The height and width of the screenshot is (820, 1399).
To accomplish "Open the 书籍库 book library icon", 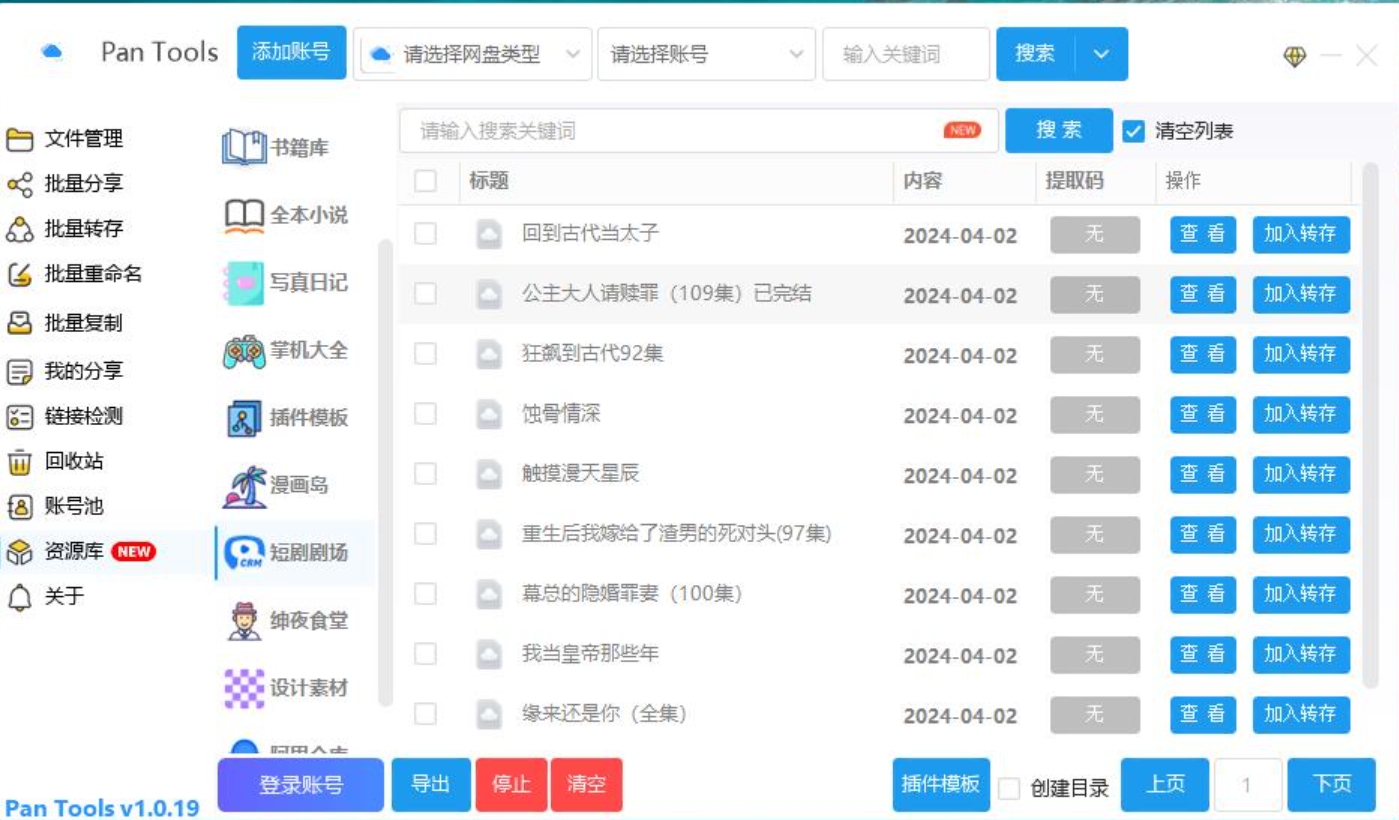I will tap(243, 148).
